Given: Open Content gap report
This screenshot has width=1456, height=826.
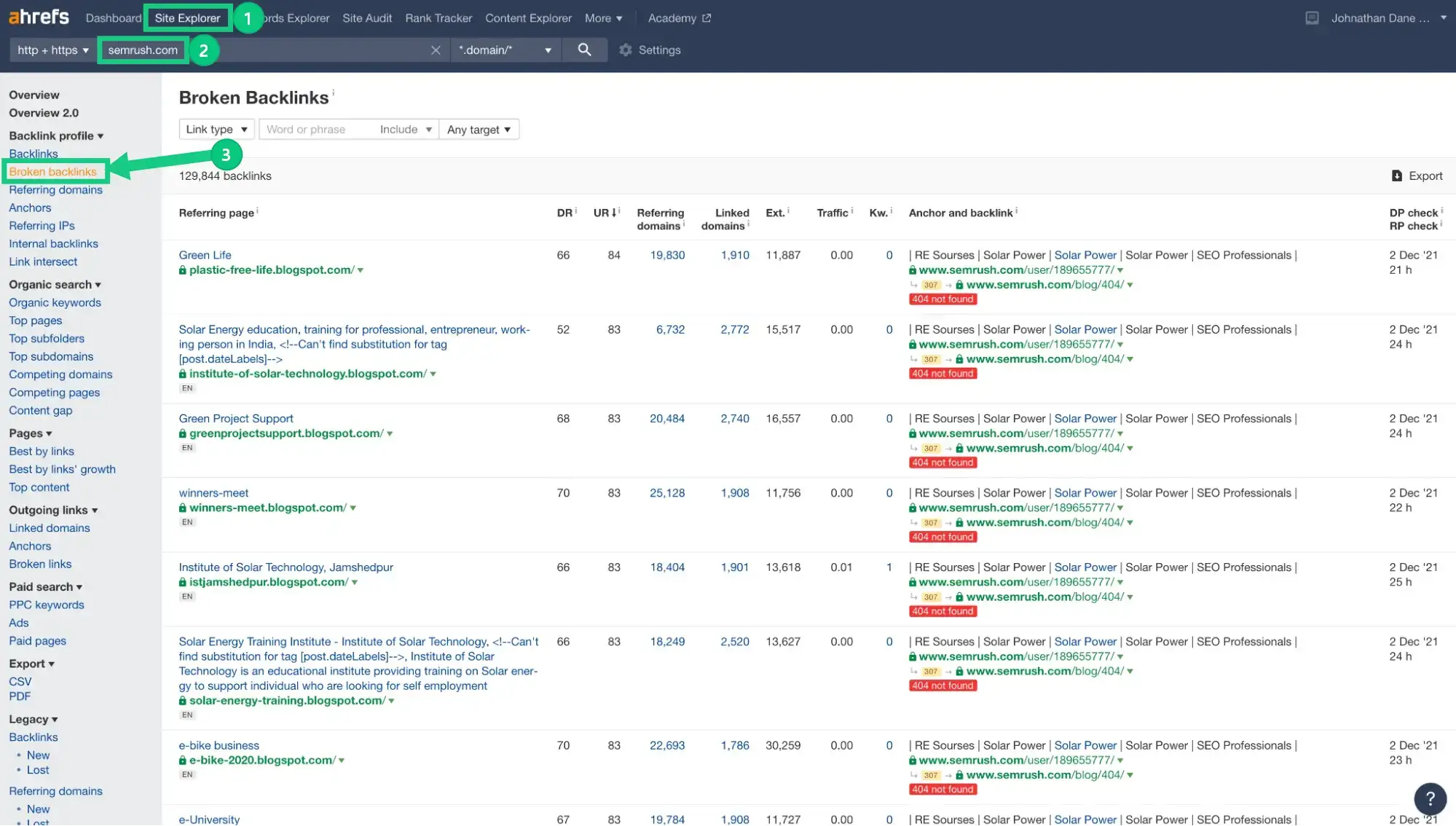Looking at the screenshot, I should tap(41, 411).
